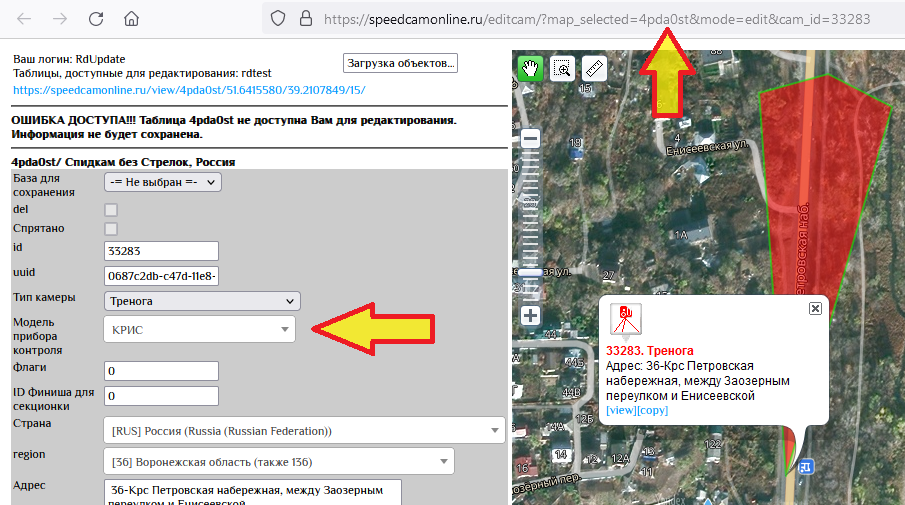Open the Тип камеры dropdown

click(202, 301)
